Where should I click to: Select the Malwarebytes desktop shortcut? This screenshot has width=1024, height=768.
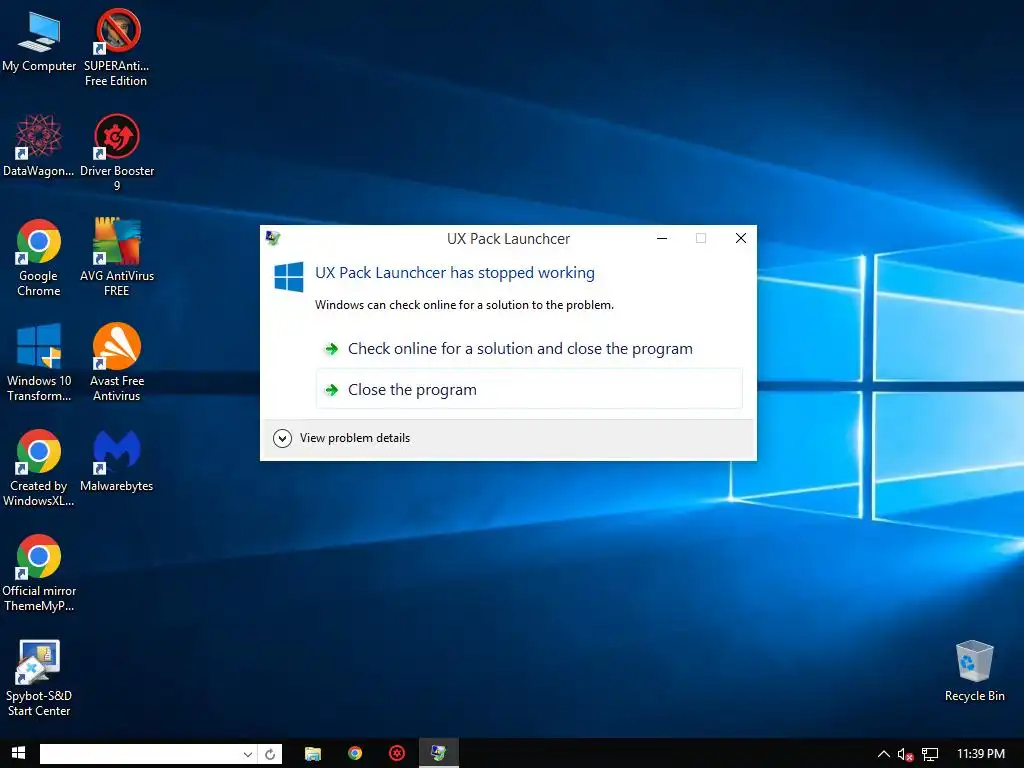(x=117, y=460)
